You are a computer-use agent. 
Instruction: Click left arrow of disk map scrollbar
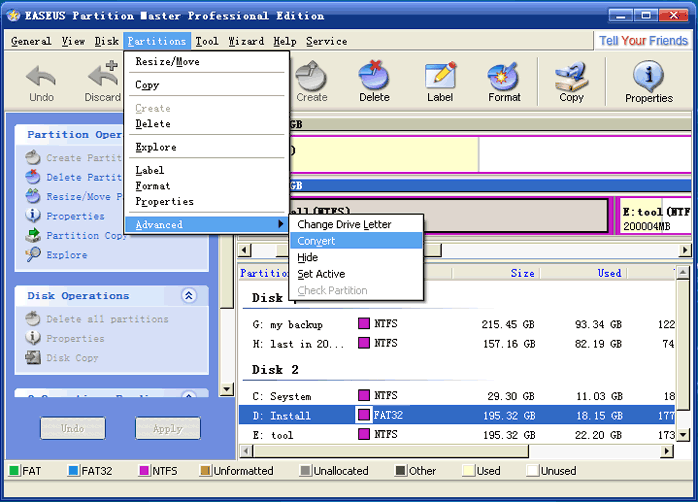(244, 250)
